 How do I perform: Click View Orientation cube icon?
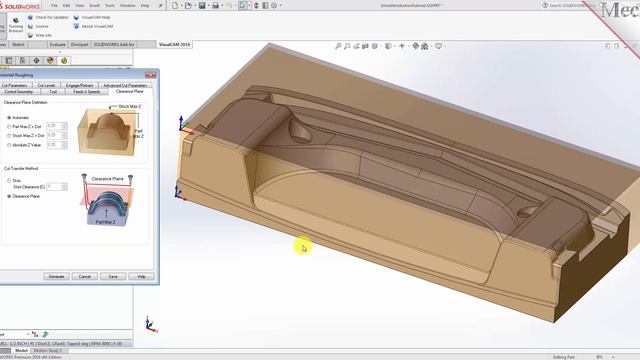pyautogui.click(x=374, y=46)
